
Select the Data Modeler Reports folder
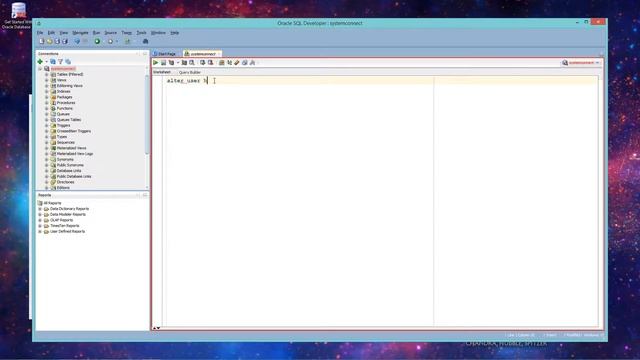coord(68,214)
